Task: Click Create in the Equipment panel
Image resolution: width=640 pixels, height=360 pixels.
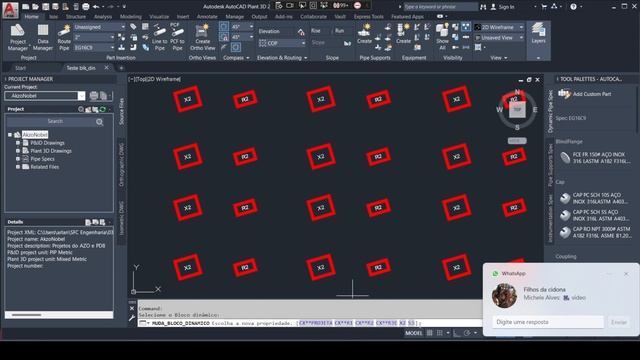Action: pyautogui.click(x=403, y=33)
